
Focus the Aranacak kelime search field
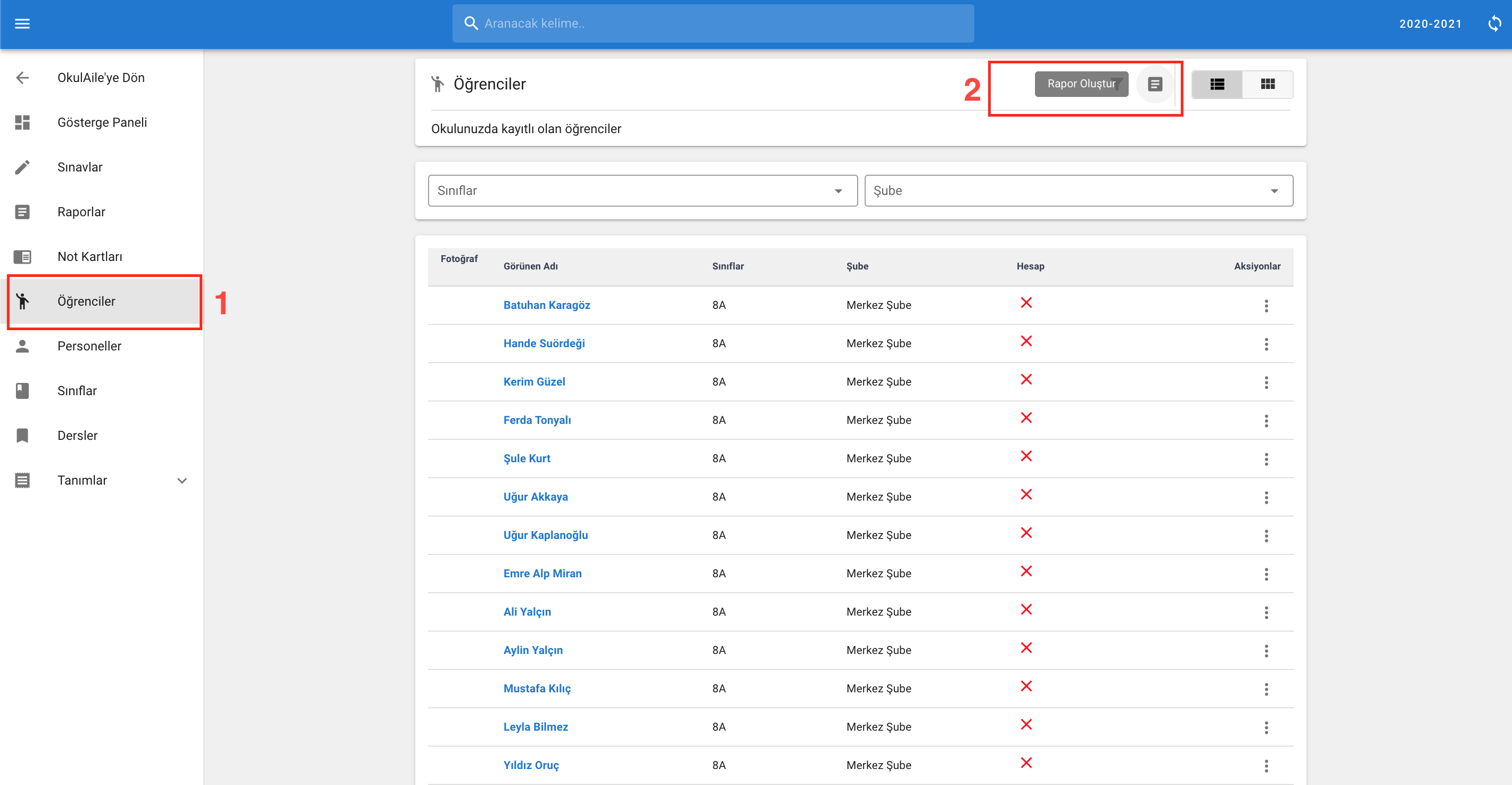(712, 23)
